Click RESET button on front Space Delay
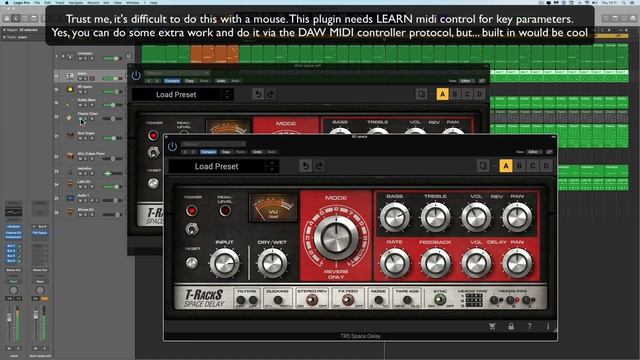Viewport: 640px width, 360px height. [x=191, y=263]
